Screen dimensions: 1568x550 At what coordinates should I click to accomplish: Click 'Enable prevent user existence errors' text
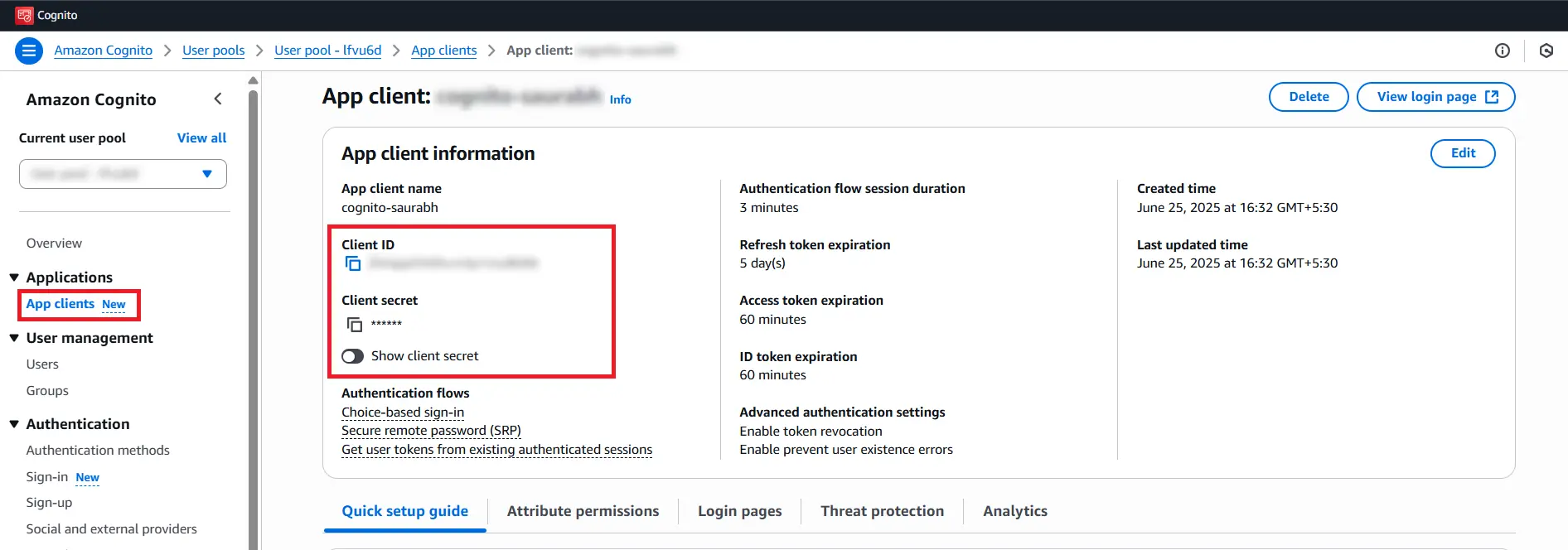846,450
